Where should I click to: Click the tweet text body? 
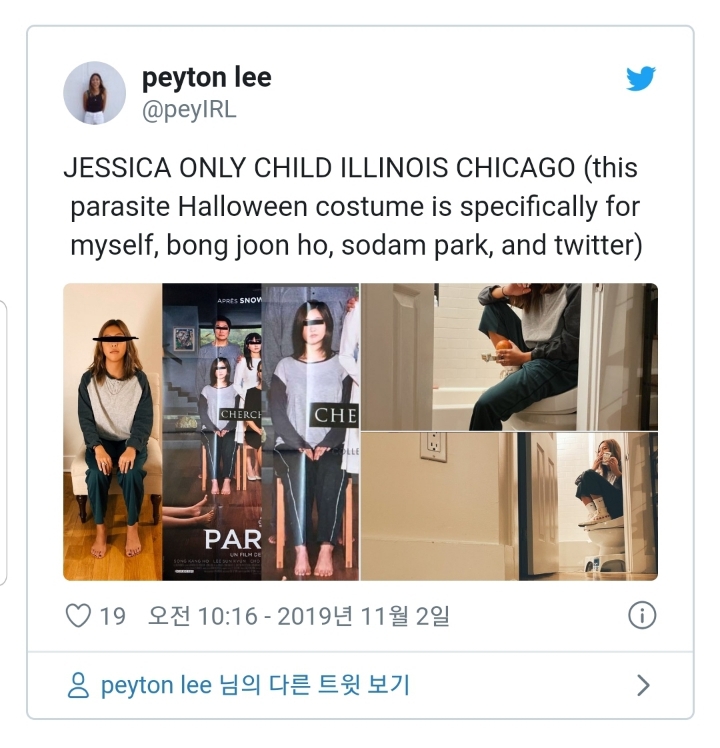pyautogui.click(x=353, y=207)
